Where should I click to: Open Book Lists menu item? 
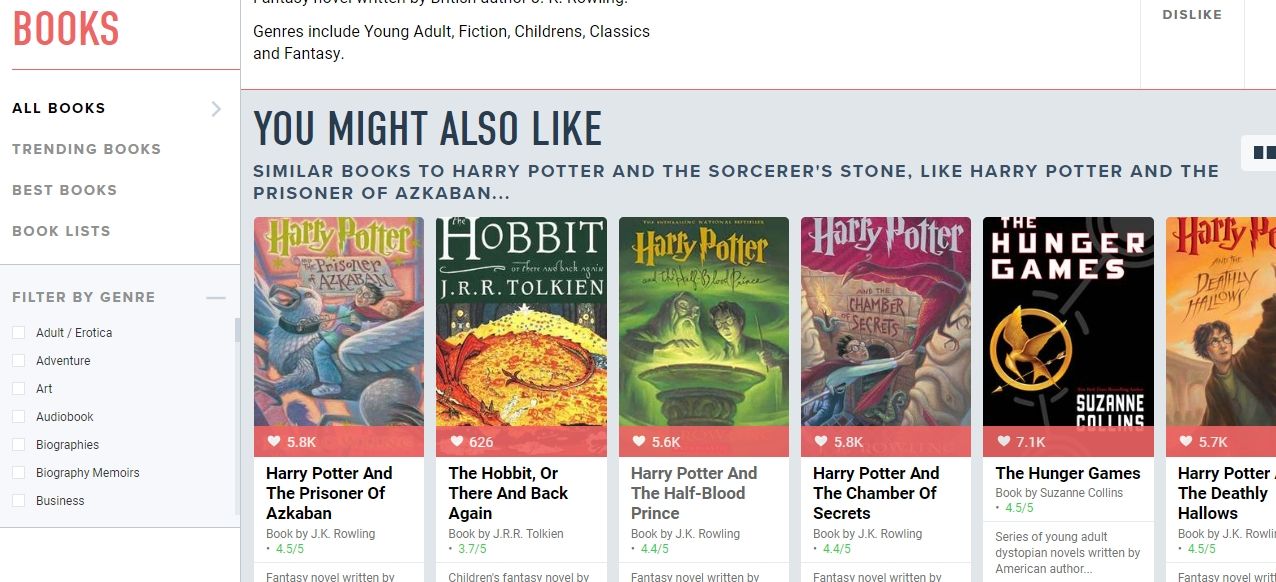[61, 231]
